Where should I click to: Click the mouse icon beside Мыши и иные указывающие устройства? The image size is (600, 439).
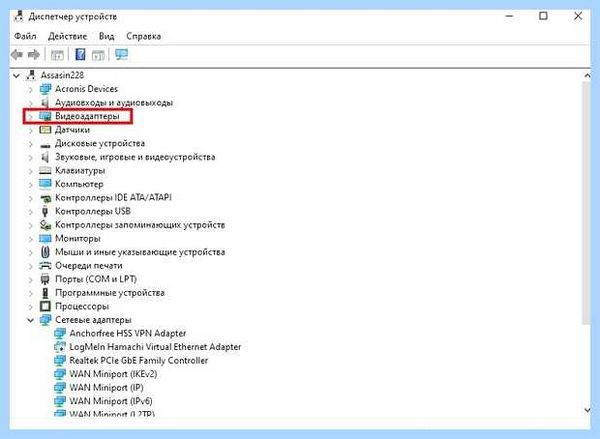[45, 252]
